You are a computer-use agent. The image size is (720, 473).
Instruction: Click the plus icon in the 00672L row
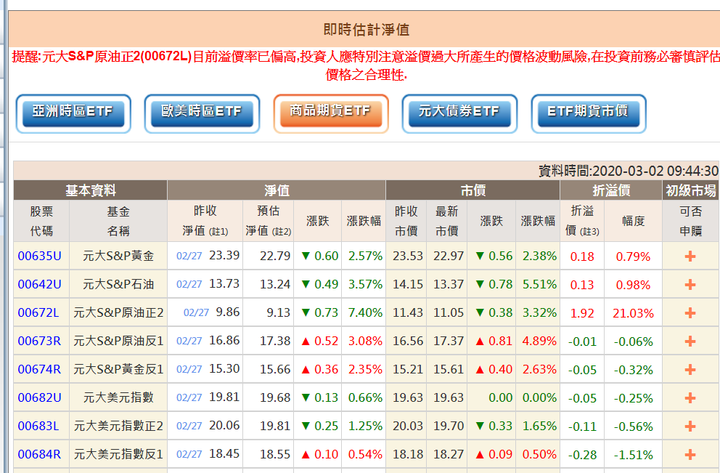690,313
